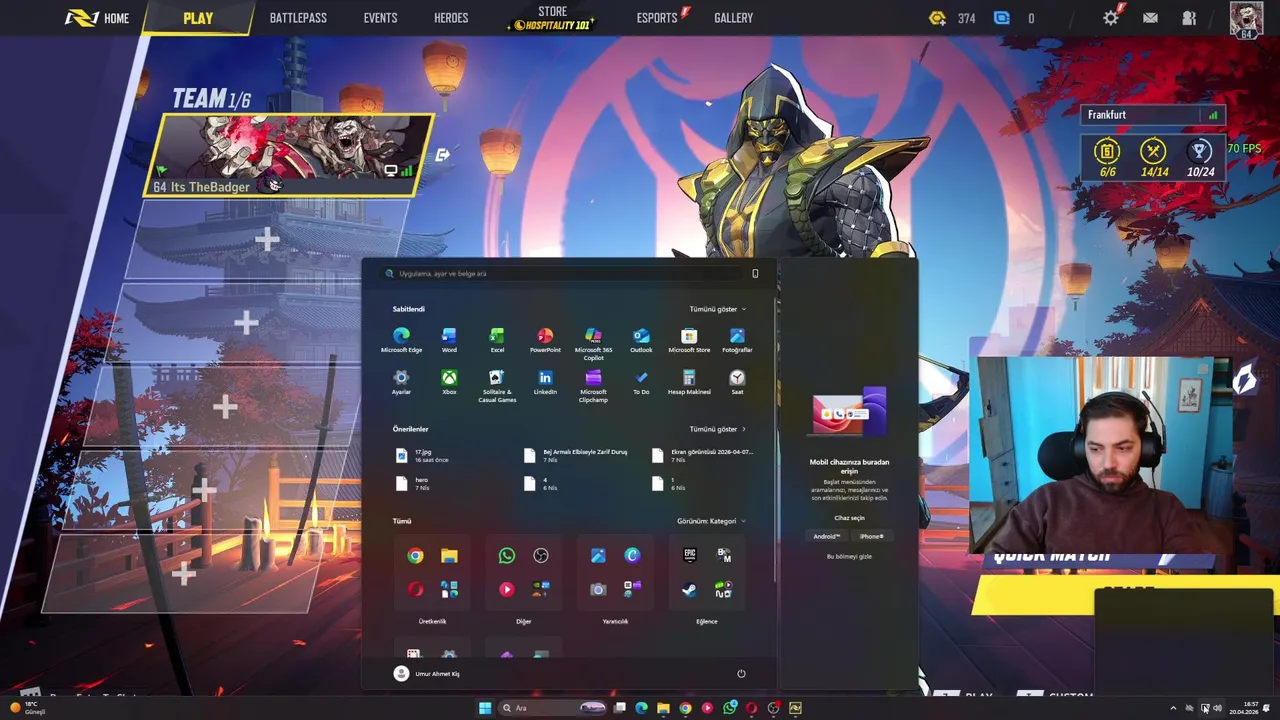Open the Fotoğraflar app
1280x720 pixels.
pos(737,340)
